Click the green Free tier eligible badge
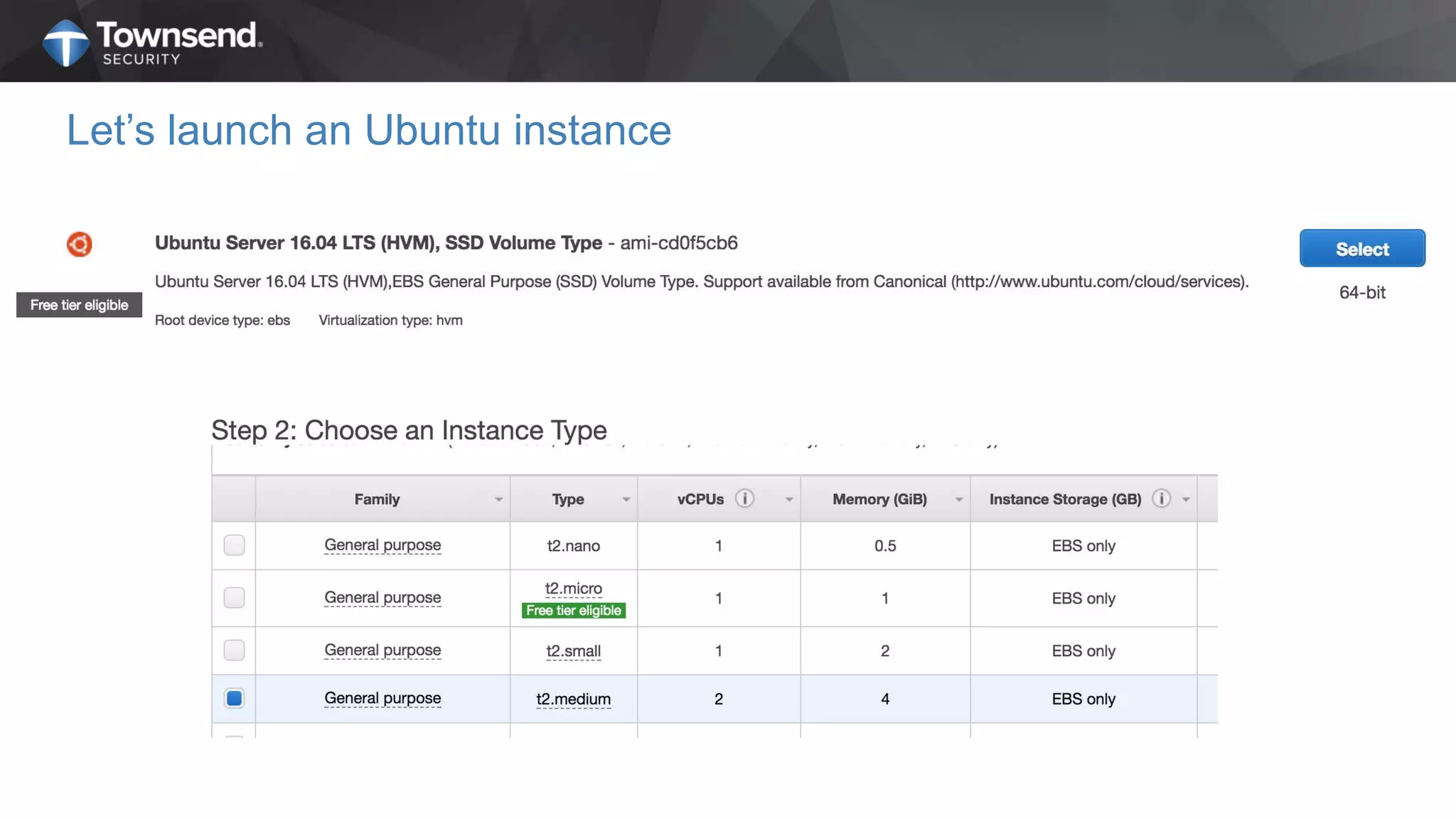Screen dimensions: 1456x819 (574, 611)
